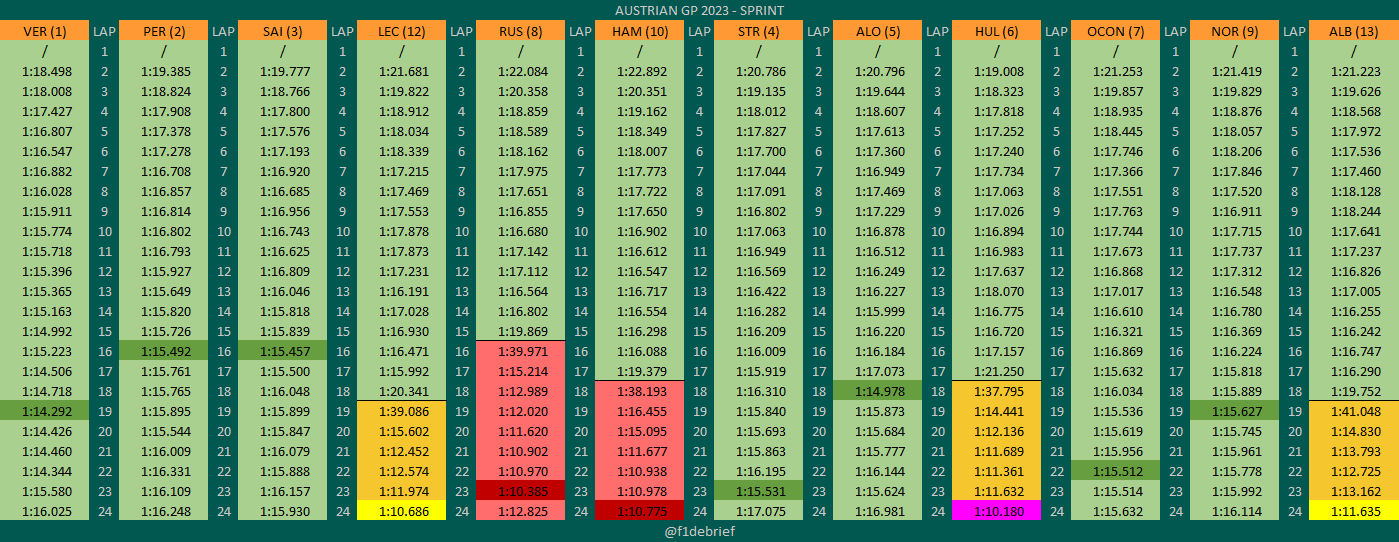Click the PER (2) column header
The width and height of the screenshot is (1399, 542).
click(x=163, y=31)
